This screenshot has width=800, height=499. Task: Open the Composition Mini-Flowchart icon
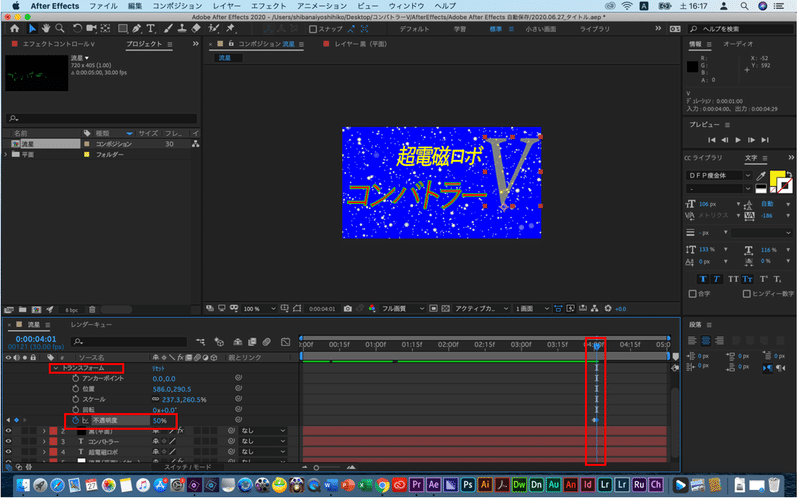[x=201, y=342]
